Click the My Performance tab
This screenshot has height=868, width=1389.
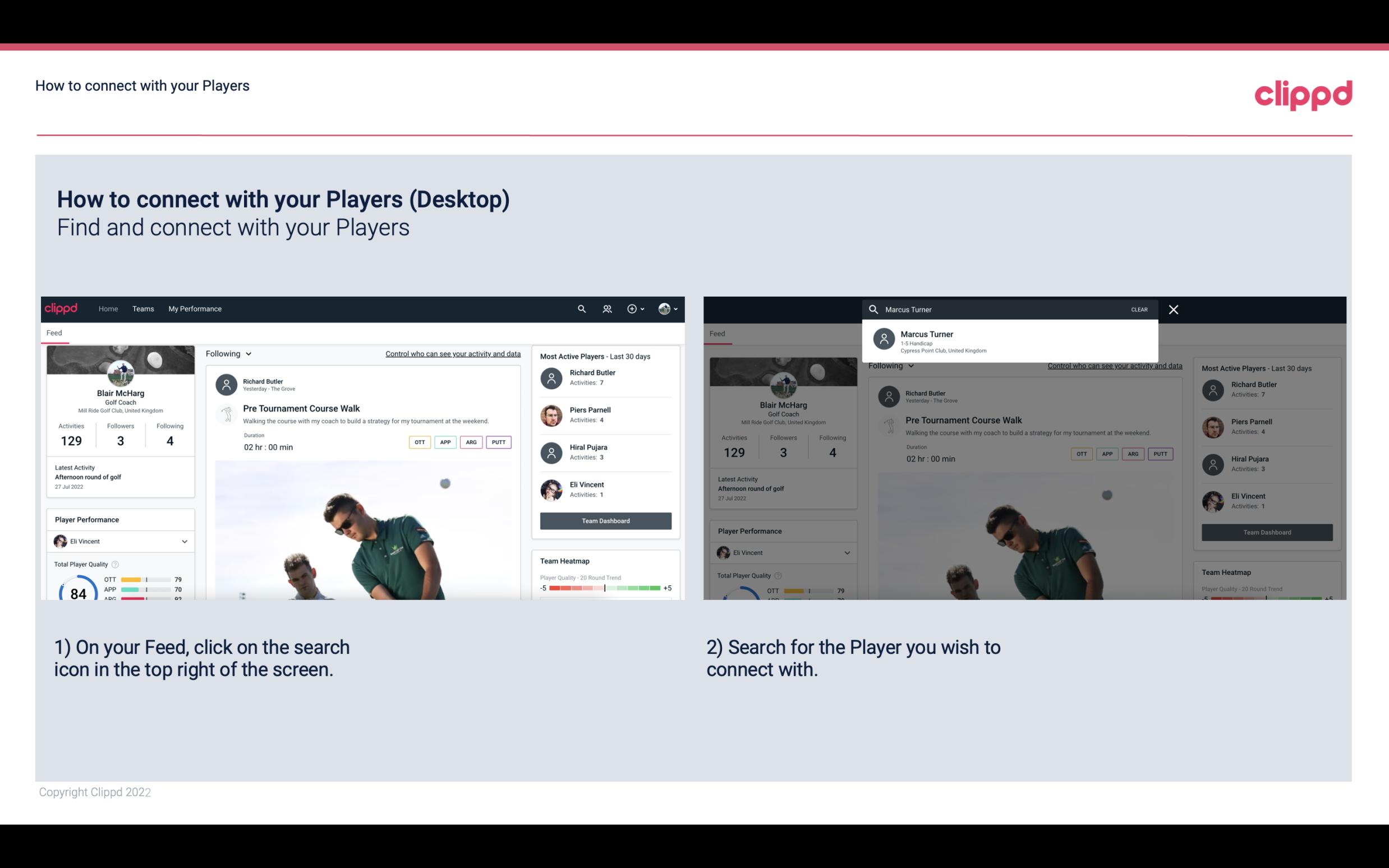tap(195, 308)
